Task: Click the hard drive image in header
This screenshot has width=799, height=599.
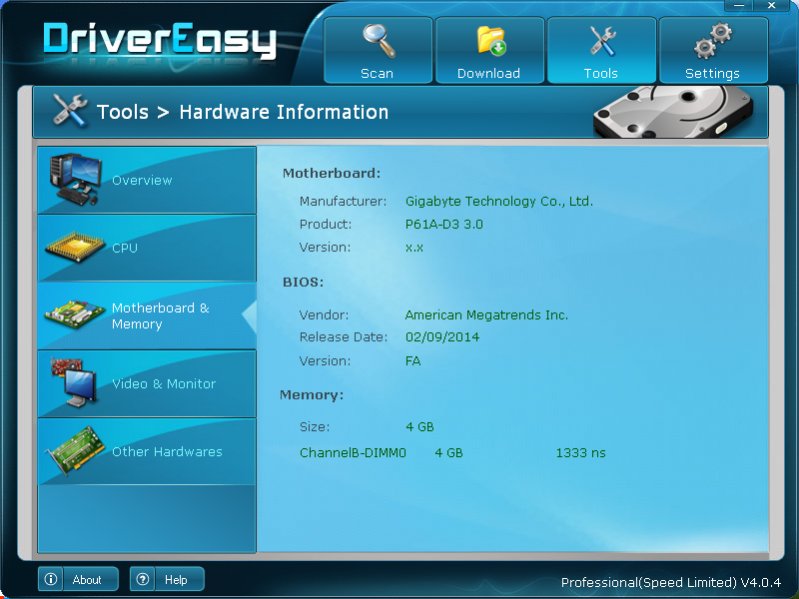Action: tap(673, 112)
